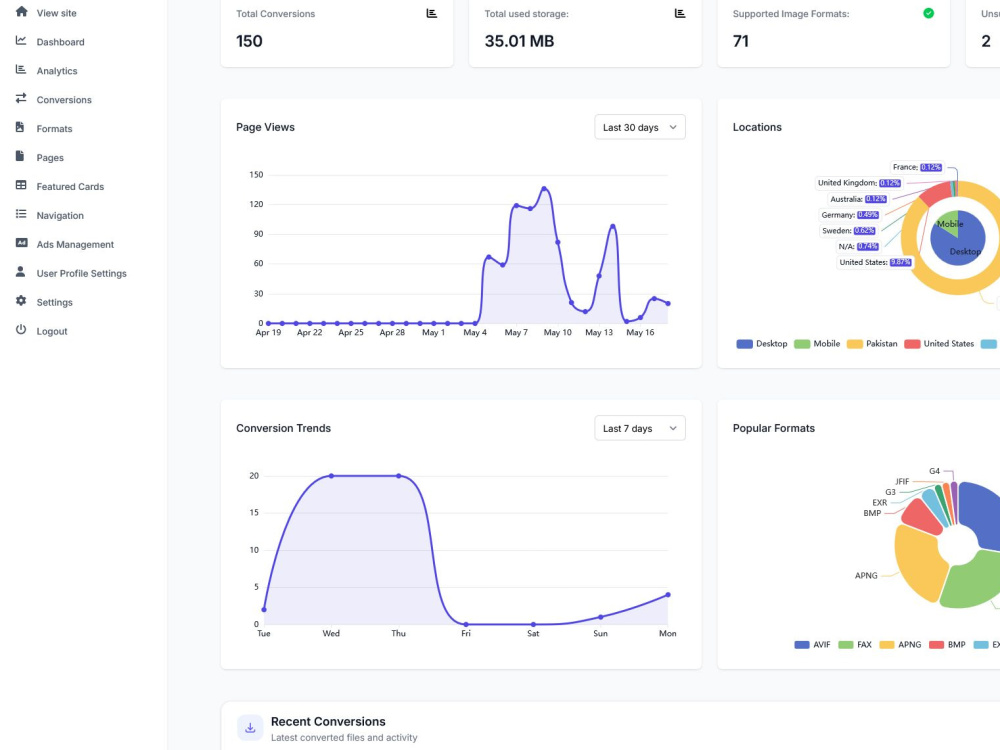
Task: Open the View site menu item
Action: pos(56,13)
